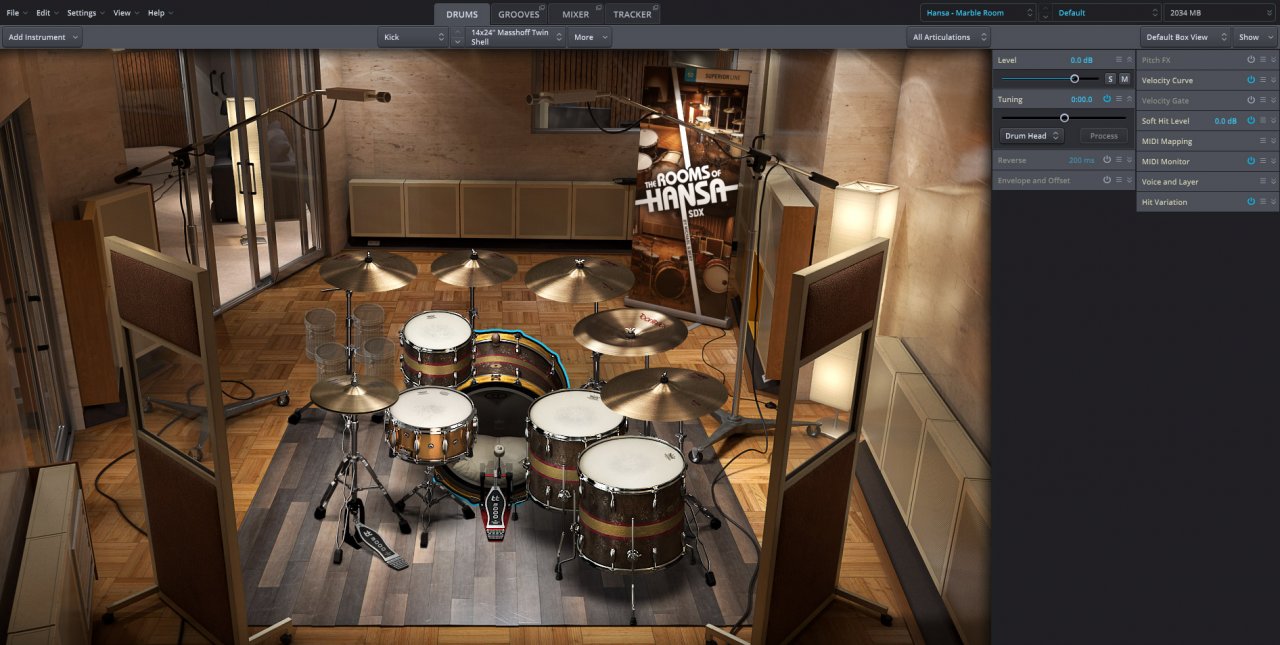
Task: Open the Voice and Layer menu icon
Action: tap(1263, 182)
